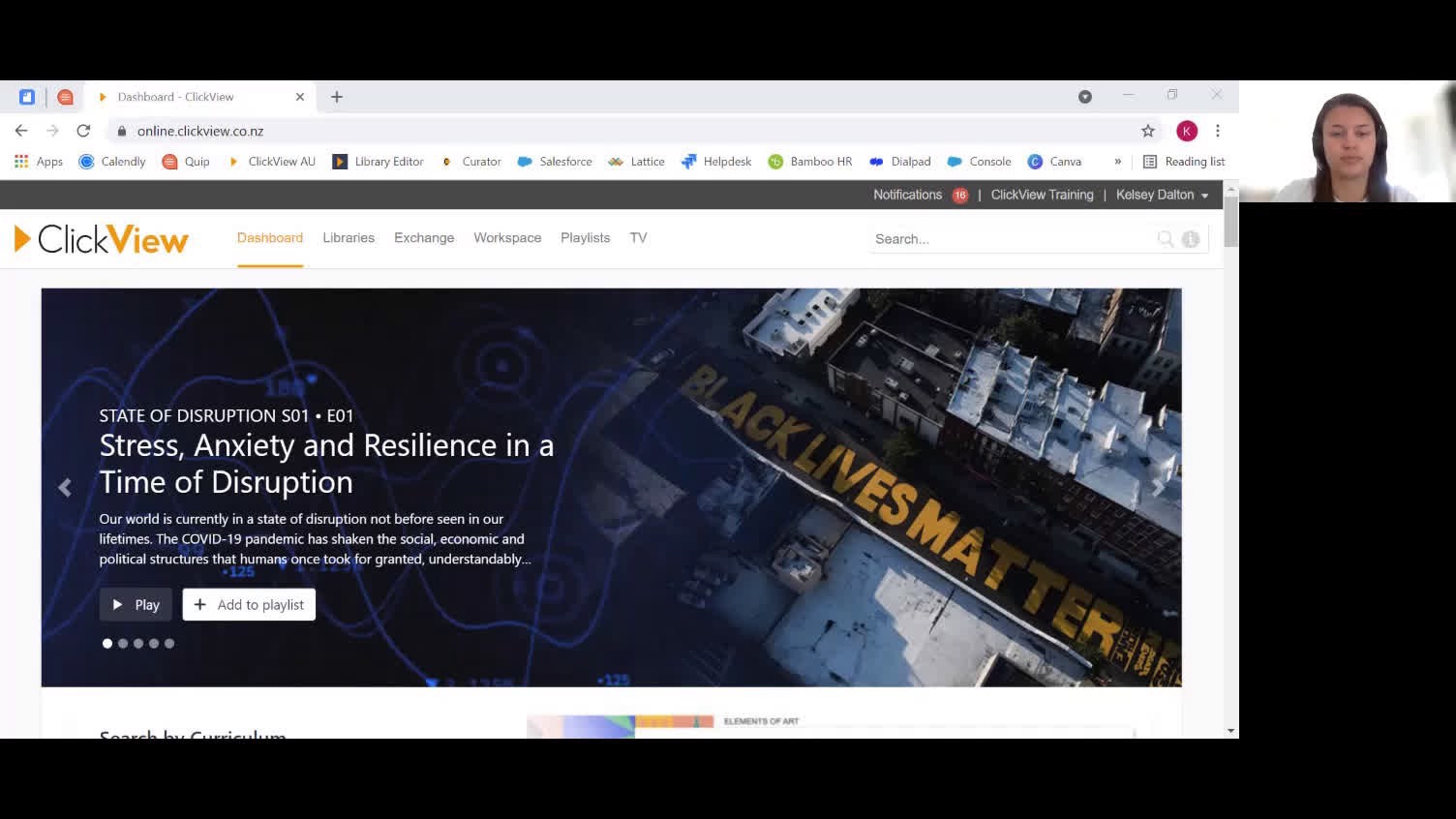Image resolution: width=1456 pixels, height=819 pixels.
Task: Open Chrome profile avatar K
Action: click(x=1187, y=131)
